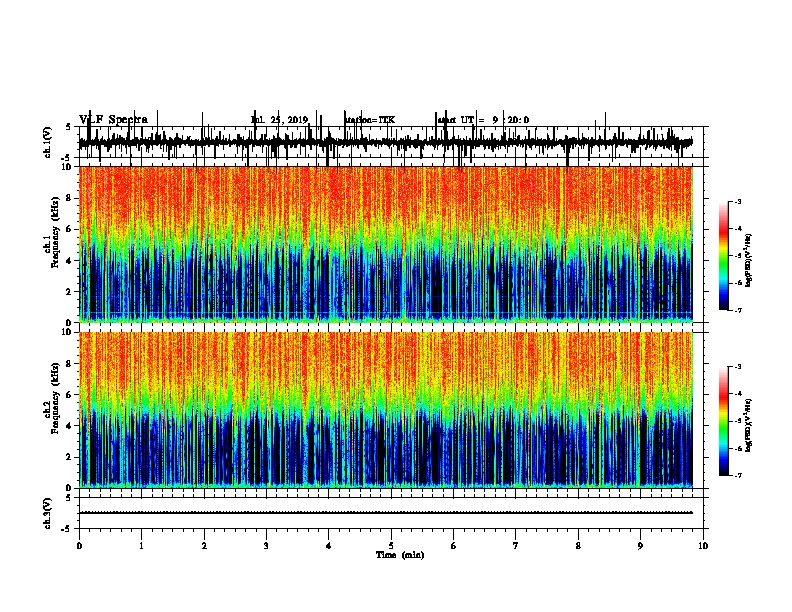The height and width of the screenshot is (612, 792).
Task: Click the "-3" label on ch.2 color bar
Action: coord(737,367)
